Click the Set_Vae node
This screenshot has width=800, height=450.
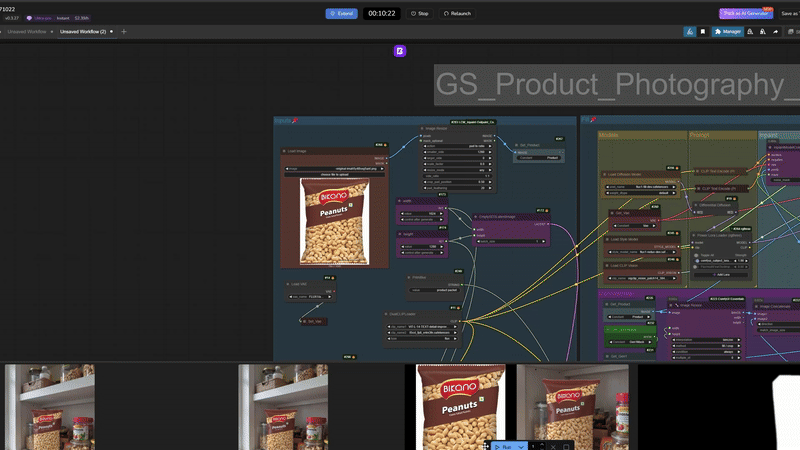click(x=313, y=321)
